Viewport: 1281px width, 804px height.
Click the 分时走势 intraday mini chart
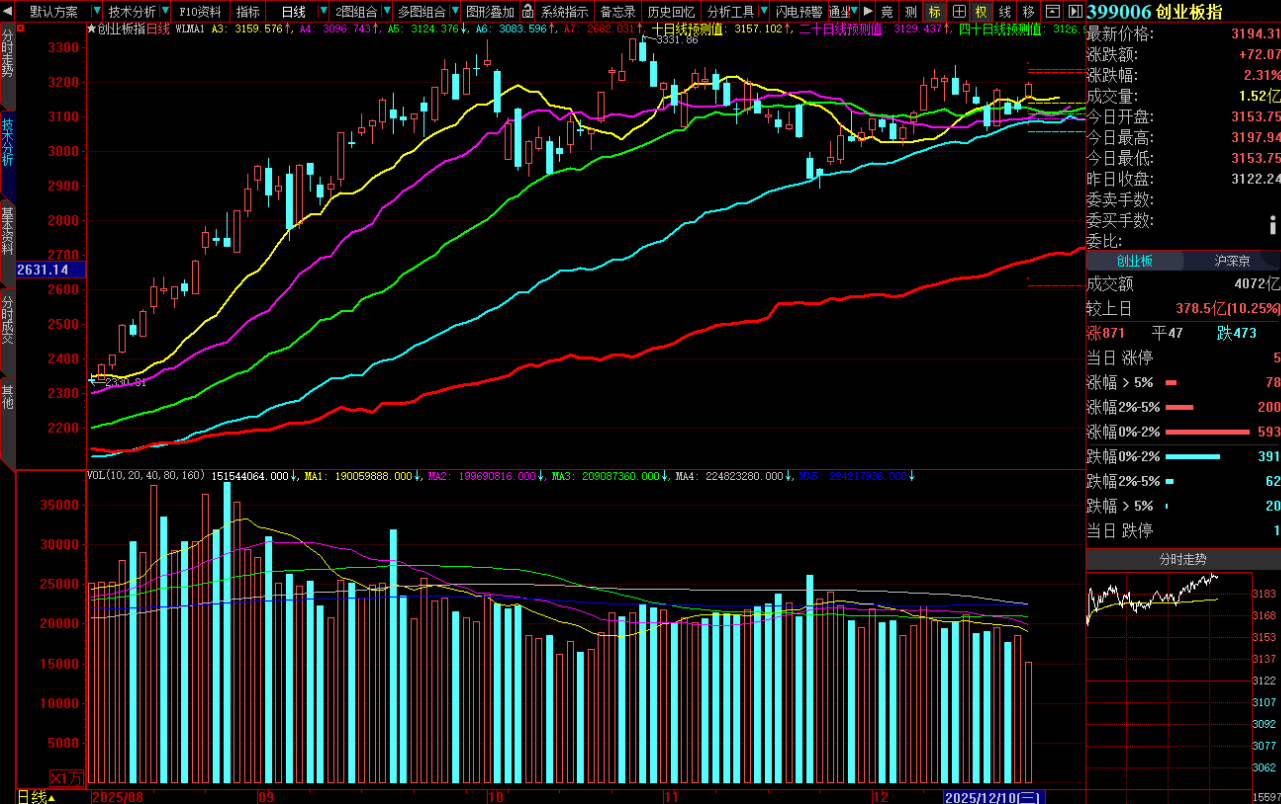[1152, 600]
